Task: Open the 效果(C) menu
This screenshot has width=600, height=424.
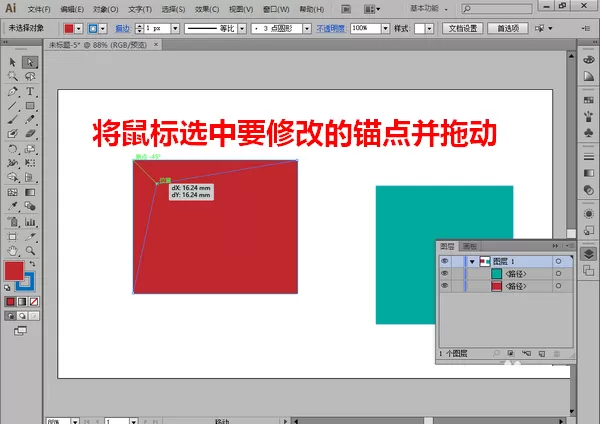Action: pyautogui.click(x=207, y=9)
